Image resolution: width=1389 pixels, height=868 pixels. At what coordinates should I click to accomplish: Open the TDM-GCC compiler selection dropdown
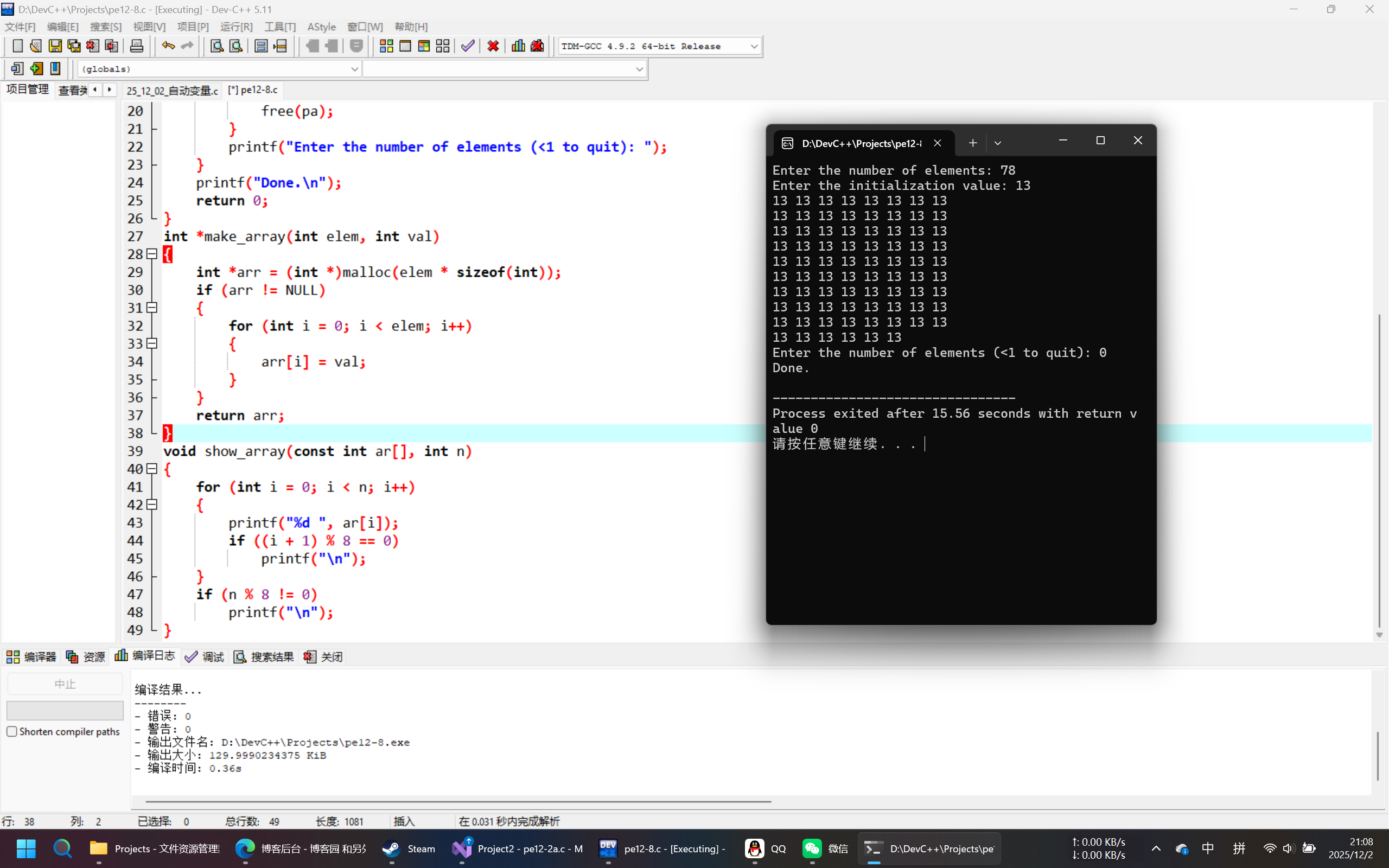[754, 47]
